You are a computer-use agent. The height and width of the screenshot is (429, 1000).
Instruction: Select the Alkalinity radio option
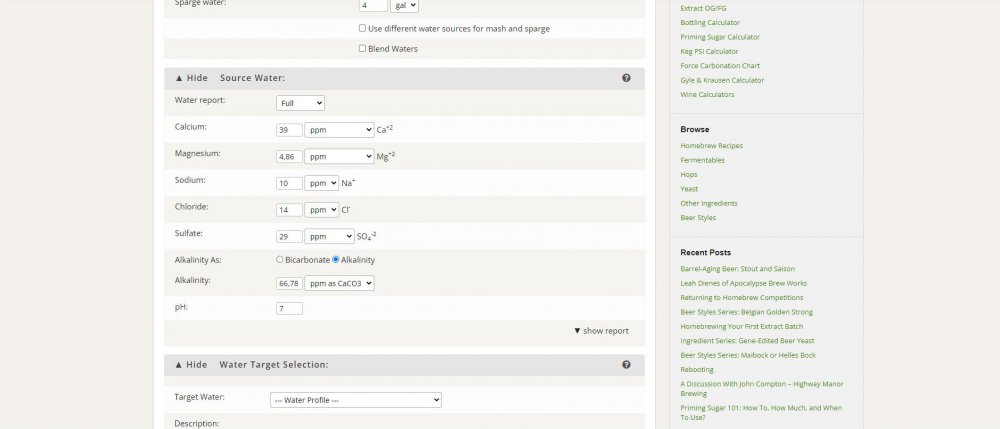point(336,260)
